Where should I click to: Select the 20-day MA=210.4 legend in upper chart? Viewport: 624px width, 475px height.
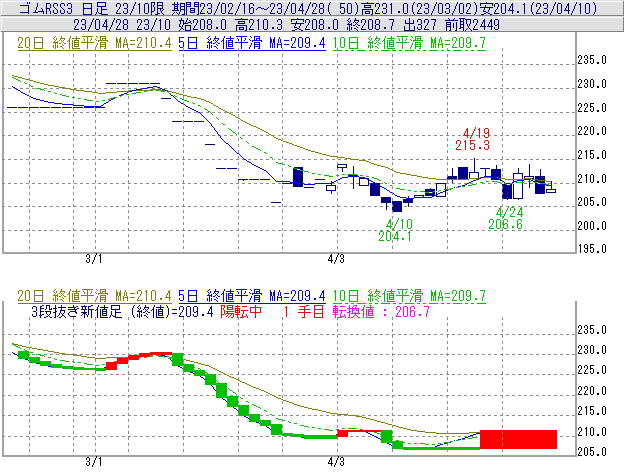click(94, 43)
